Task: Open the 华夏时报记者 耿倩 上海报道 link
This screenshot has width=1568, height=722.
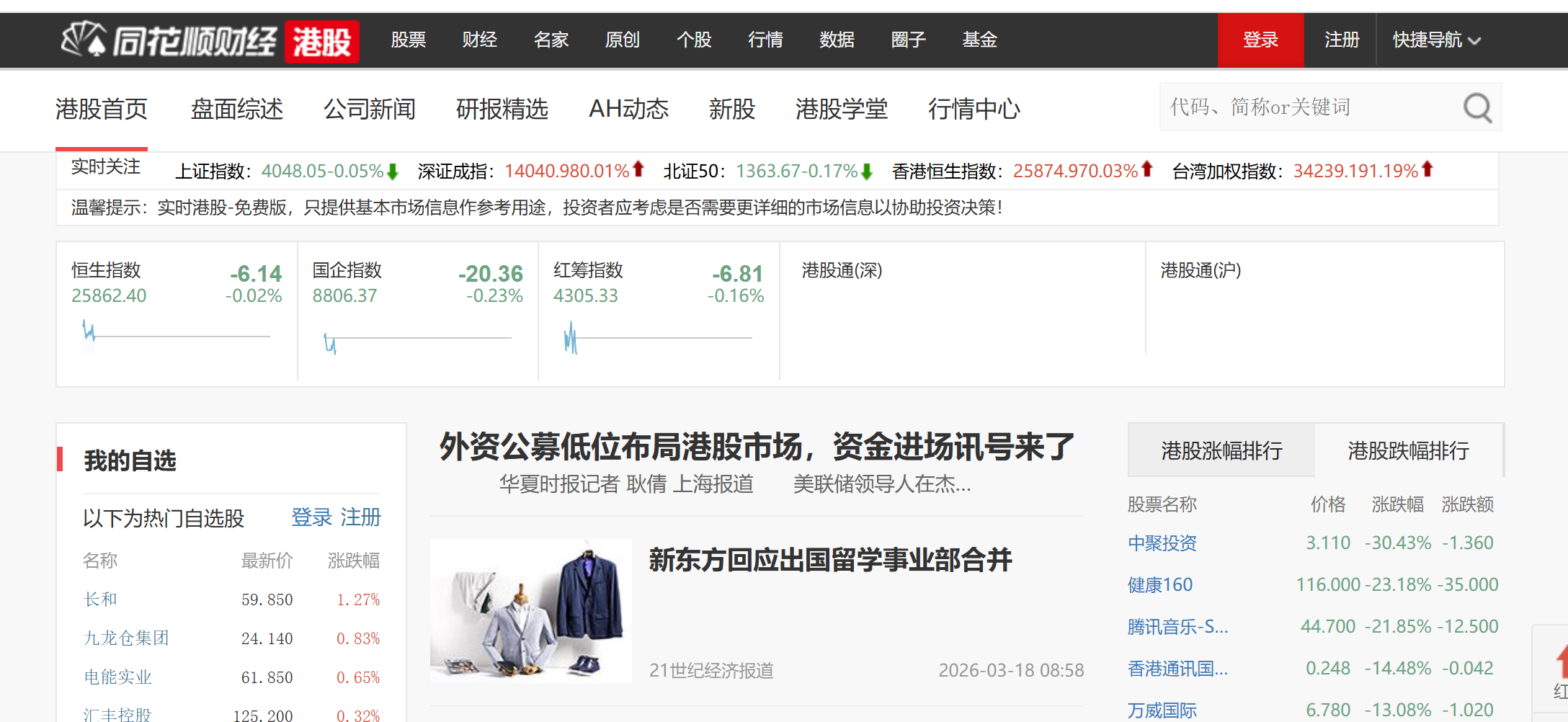Action: 626,484
